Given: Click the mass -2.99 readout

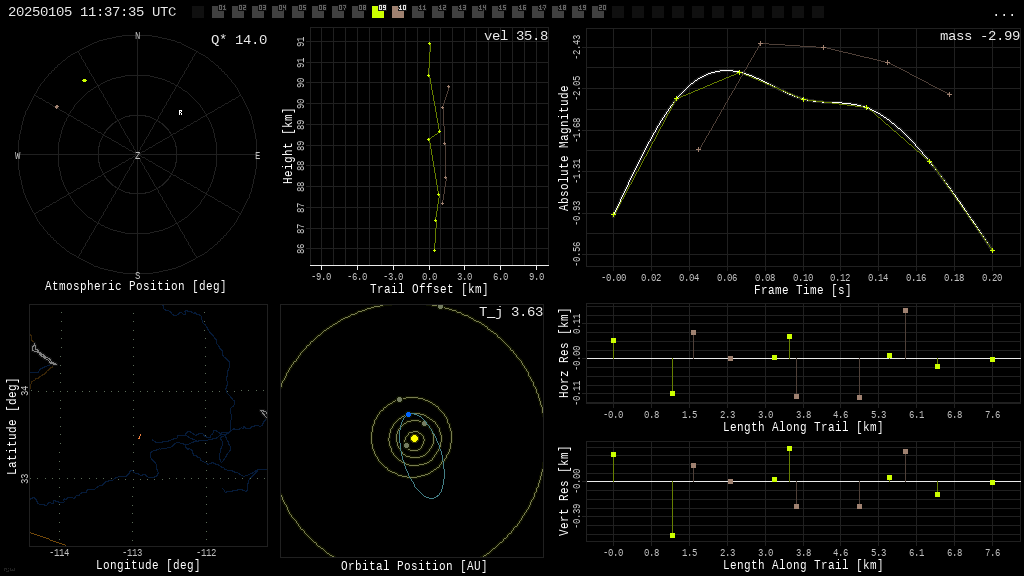Looking at the screenshot, I should click(980, 36).
